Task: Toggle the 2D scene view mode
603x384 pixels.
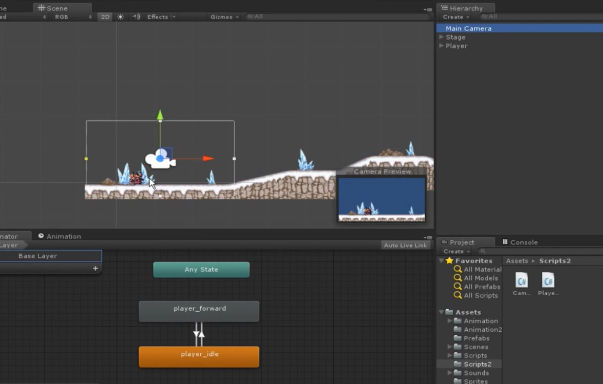Action: (105, 17)
